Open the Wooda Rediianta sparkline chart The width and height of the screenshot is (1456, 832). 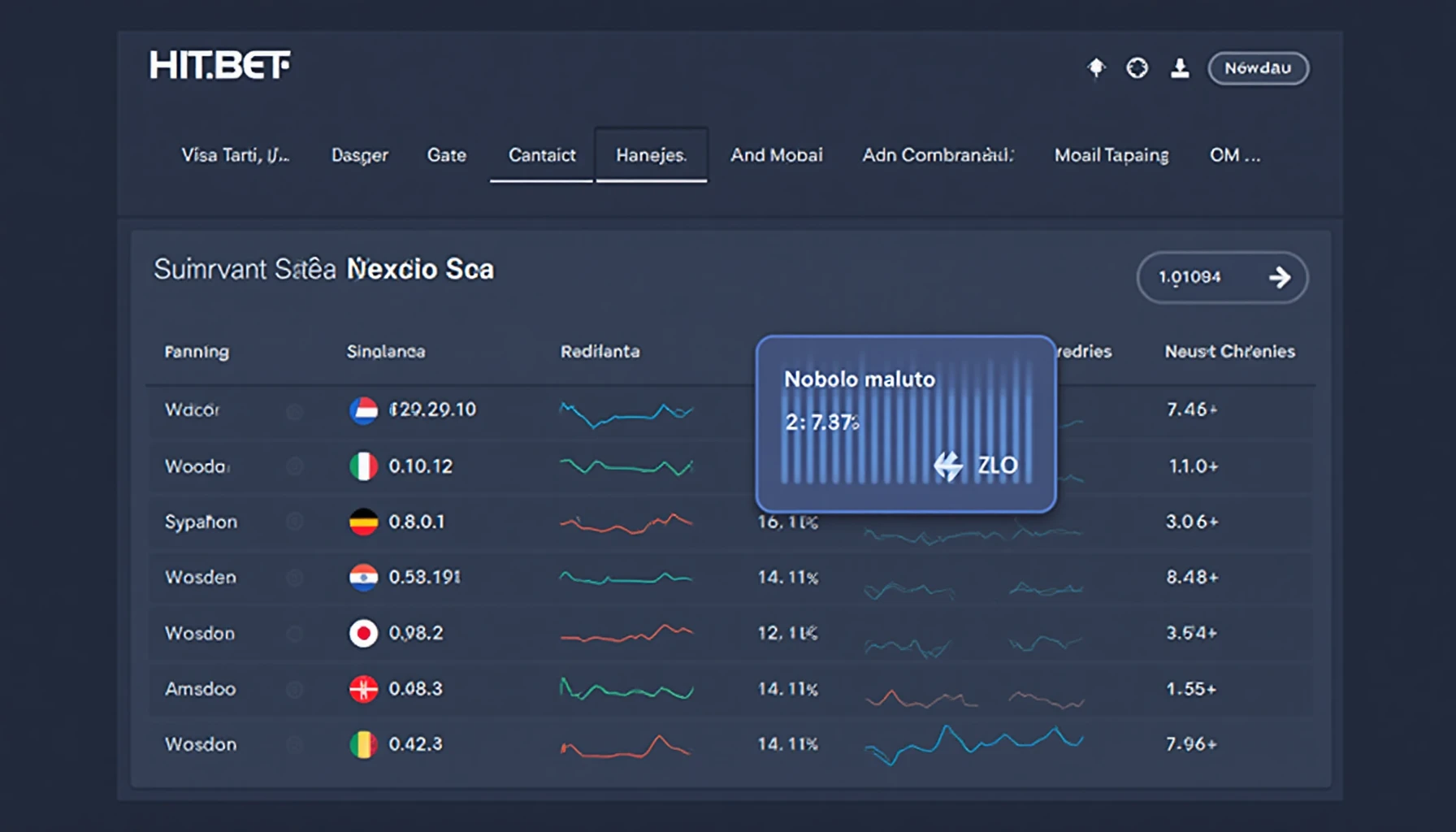click(x=626, y=467)
